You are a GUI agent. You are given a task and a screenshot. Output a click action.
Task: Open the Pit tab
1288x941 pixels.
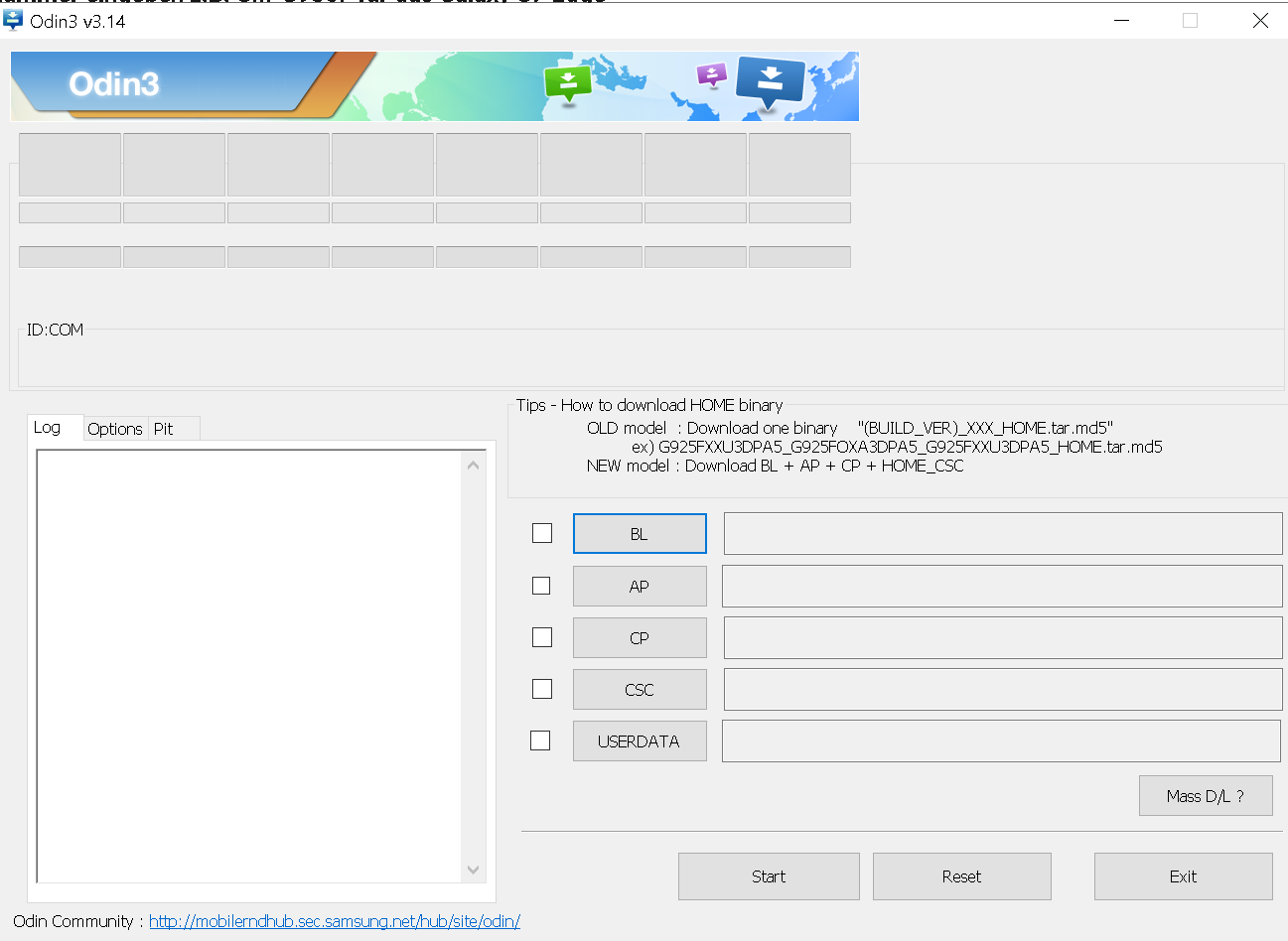[164, 429]
